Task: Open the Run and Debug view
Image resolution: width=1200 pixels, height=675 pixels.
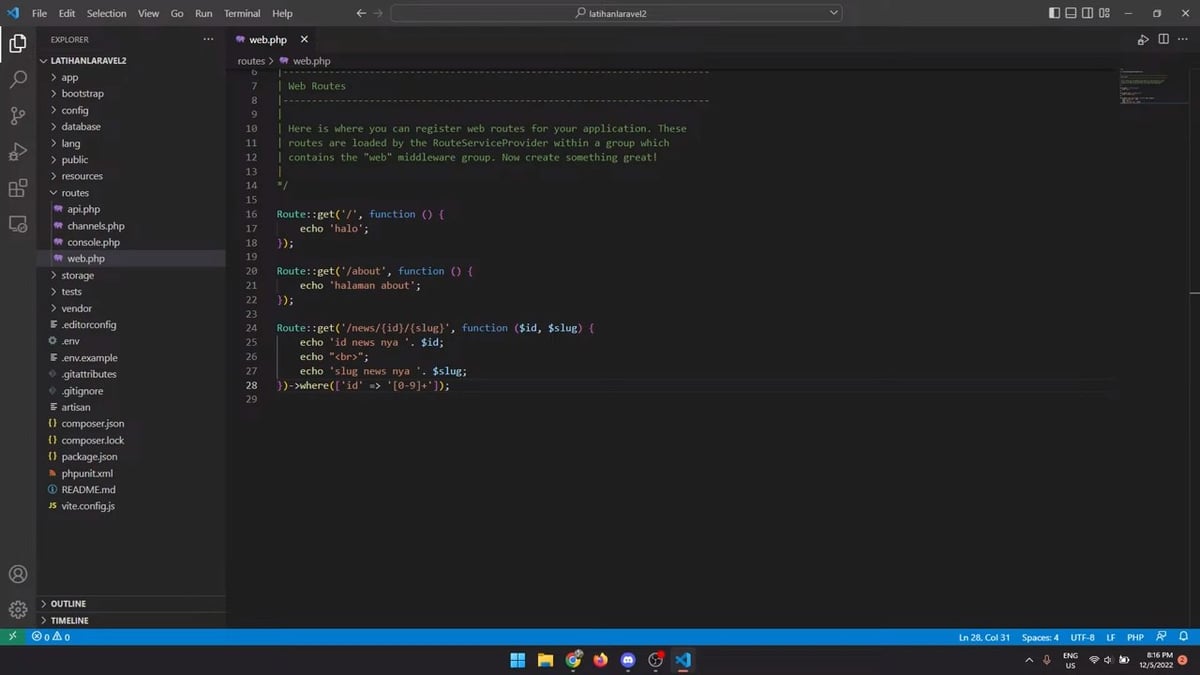Action: [18, 152]
